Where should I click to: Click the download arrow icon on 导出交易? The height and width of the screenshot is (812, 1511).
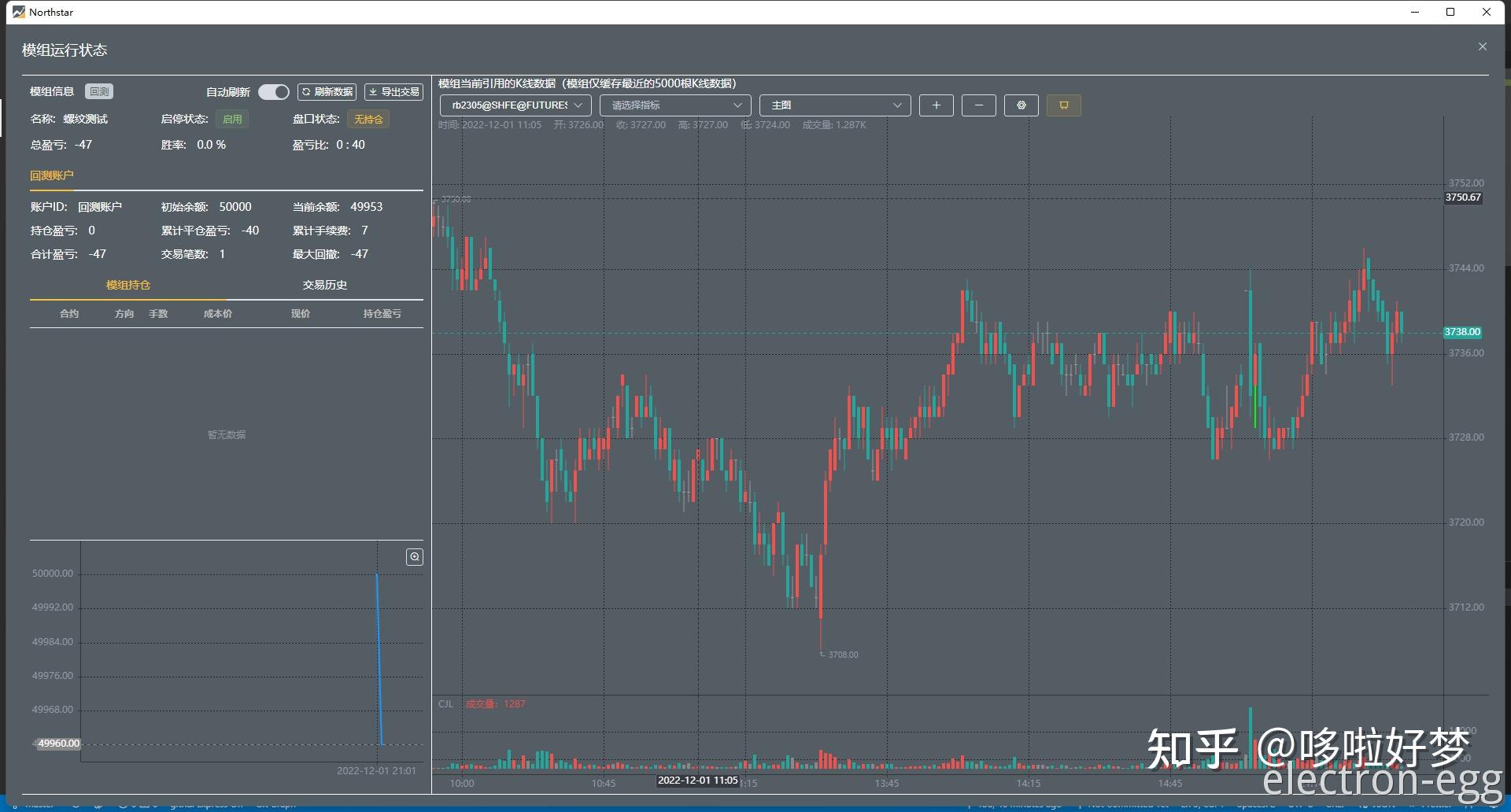coord(373,91)
